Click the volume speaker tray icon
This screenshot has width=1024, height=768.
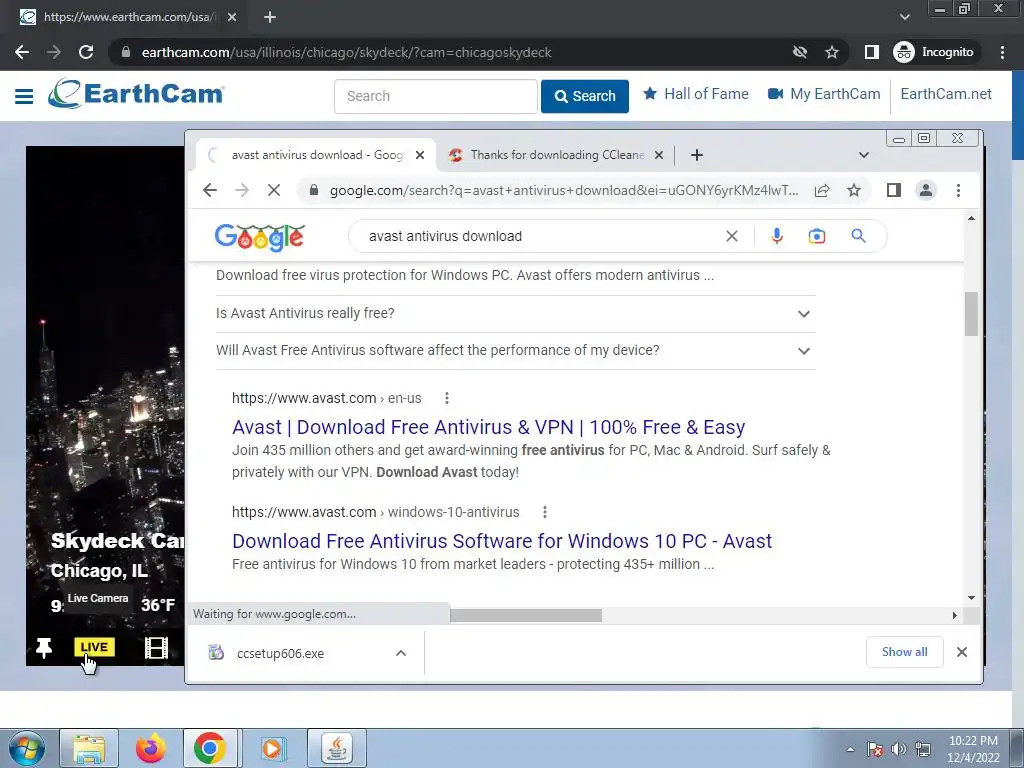pyautogui.click(x=899, y=749)
